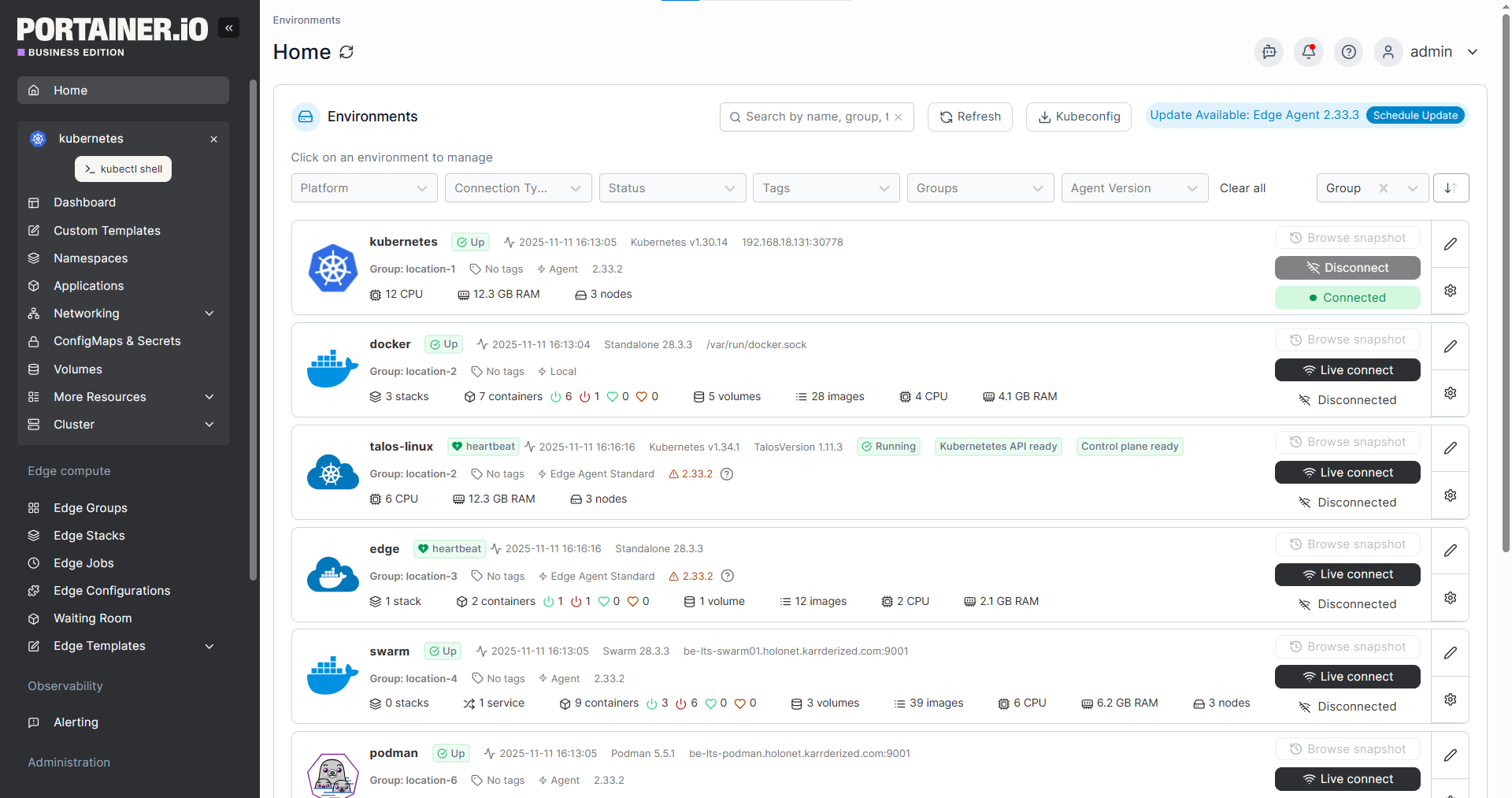Click the swarm whale environment icon
This screenshot has width=1512, height=798.
333,676
